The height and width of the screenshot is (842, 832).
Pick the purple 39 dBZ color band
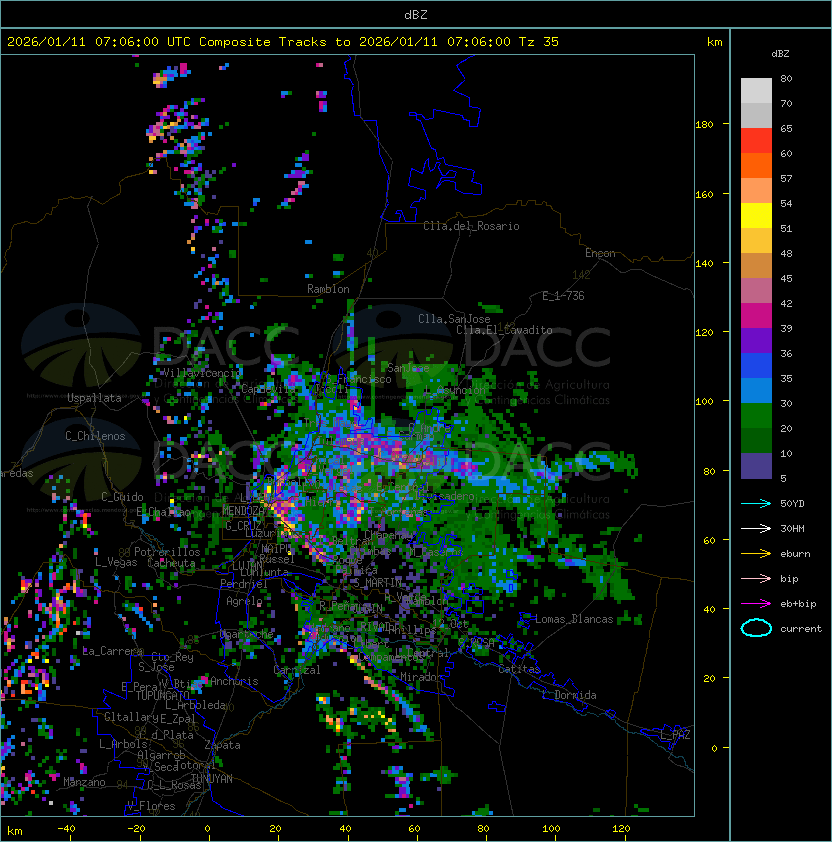click(756, 340)
